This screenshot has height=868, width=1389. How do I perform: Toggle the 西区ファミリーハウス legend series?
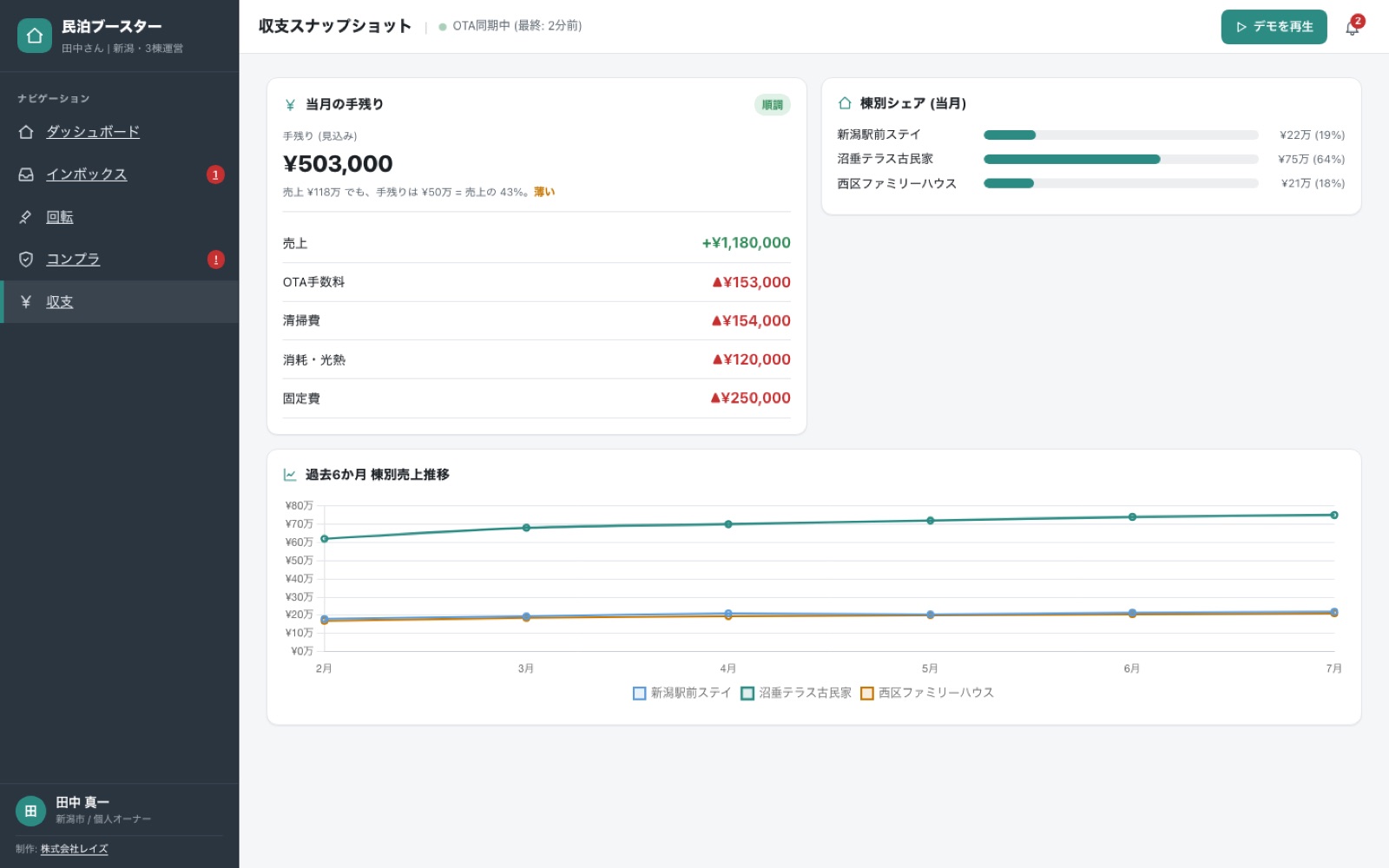coord(927,693)
